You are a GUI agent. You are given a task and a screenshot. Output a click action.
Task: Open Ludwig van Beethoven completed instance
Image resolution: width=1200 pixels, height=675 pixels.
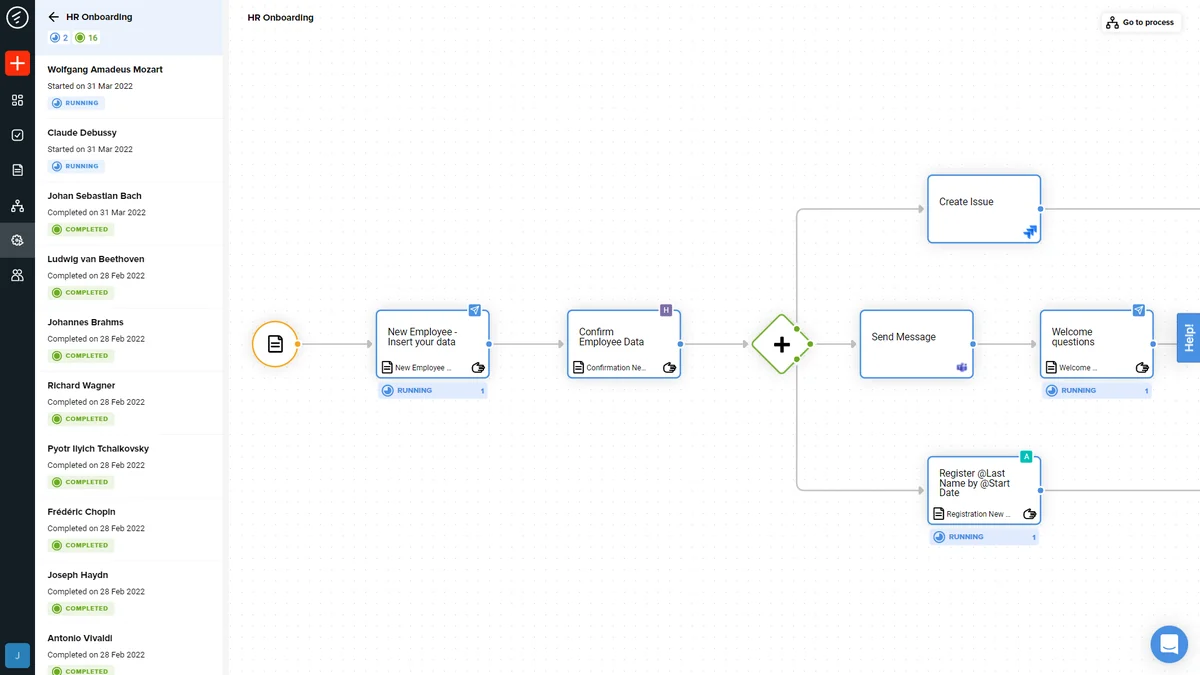pos(96,259)
